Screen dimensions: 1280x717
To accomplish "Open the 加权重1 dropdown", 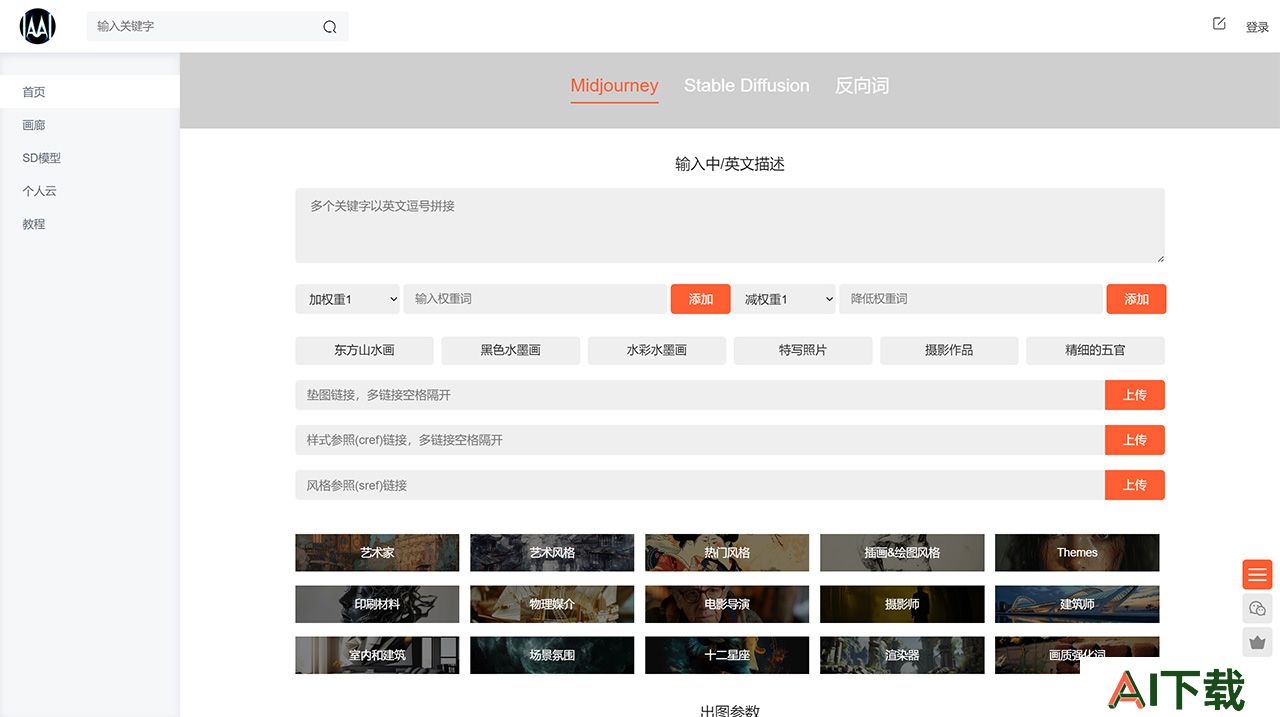I will 348,299.
